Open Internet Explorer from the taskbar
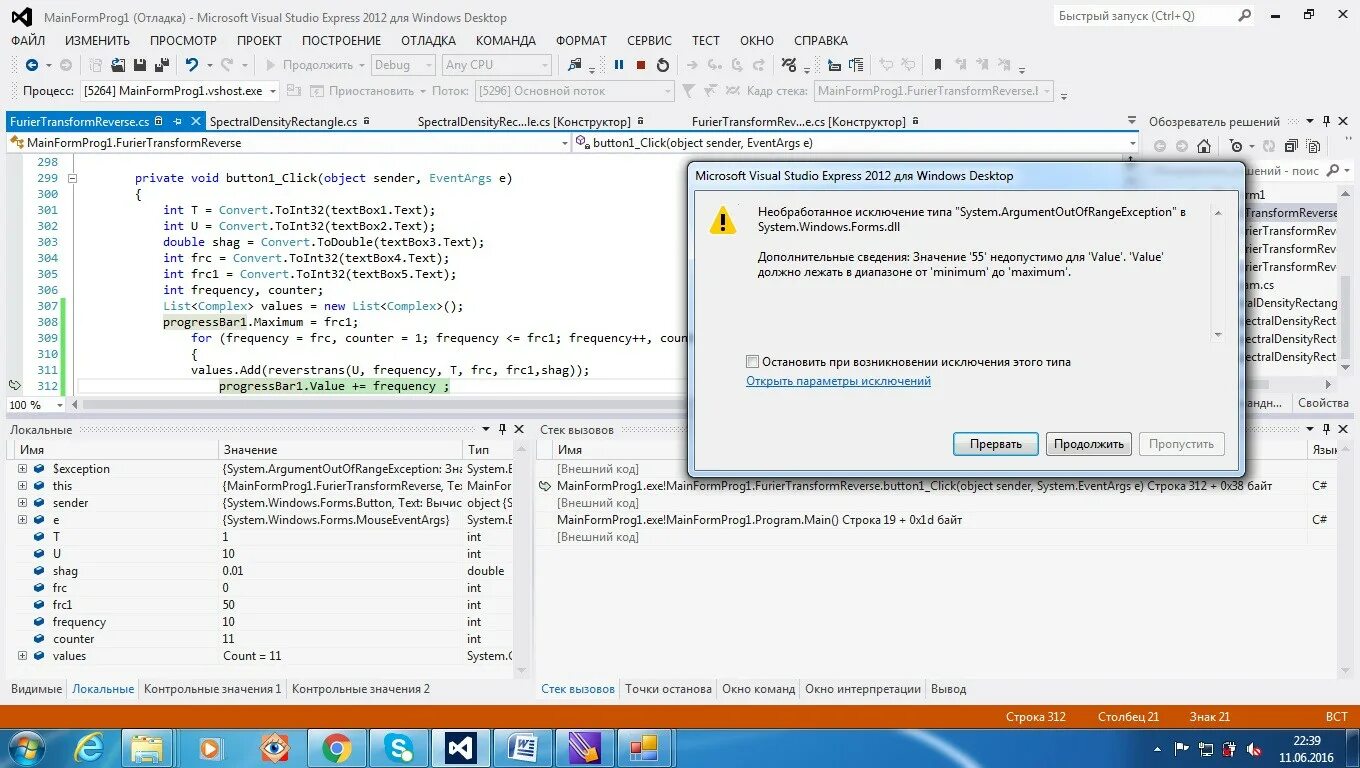 point(90,747)
